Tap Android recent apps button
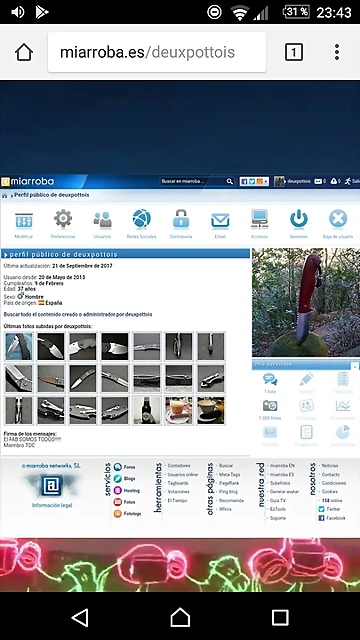Image resolution: width=360 pixels, height=640 pixels. [280, 618]
